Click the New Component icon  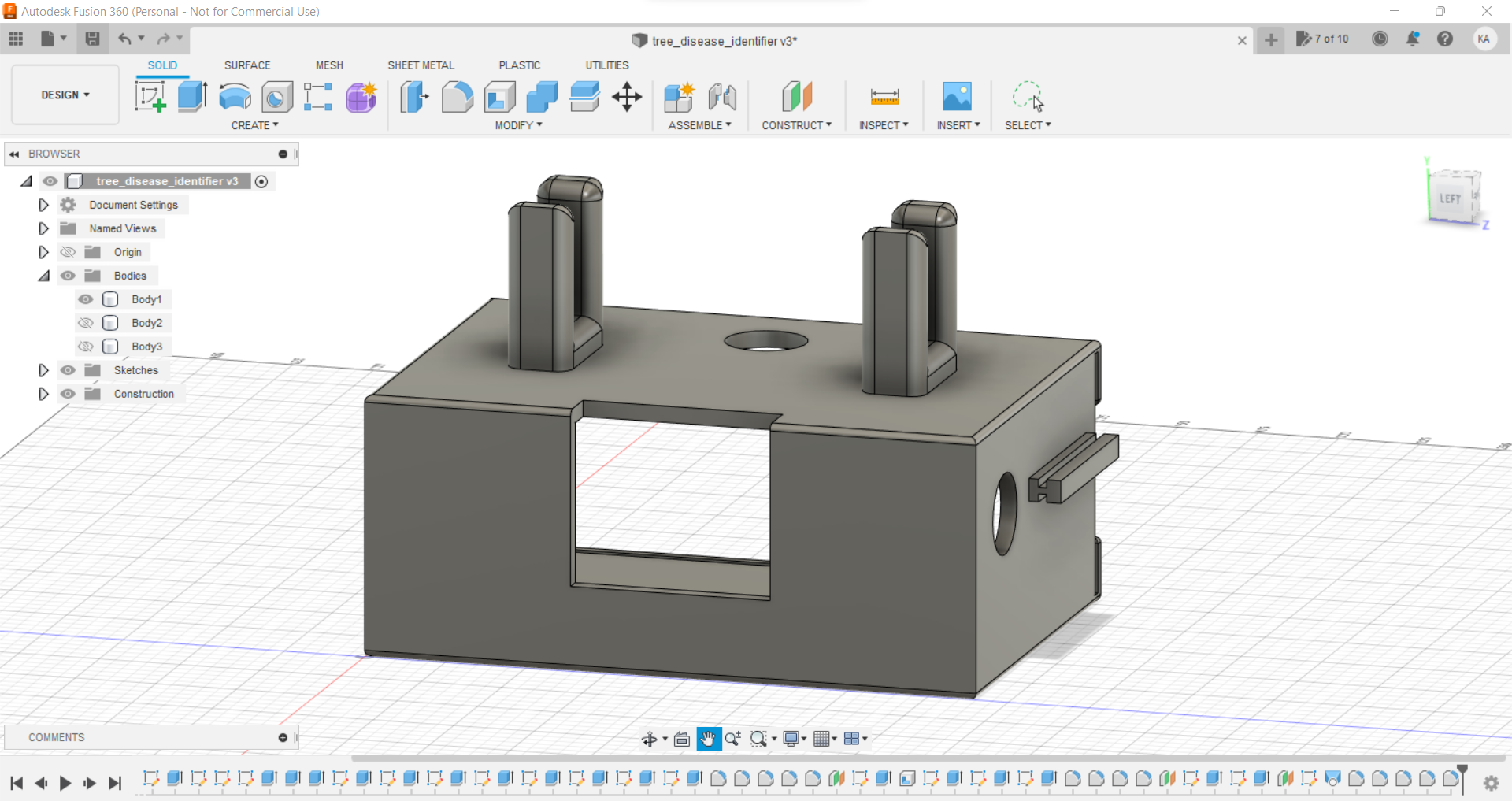(679, 97)
